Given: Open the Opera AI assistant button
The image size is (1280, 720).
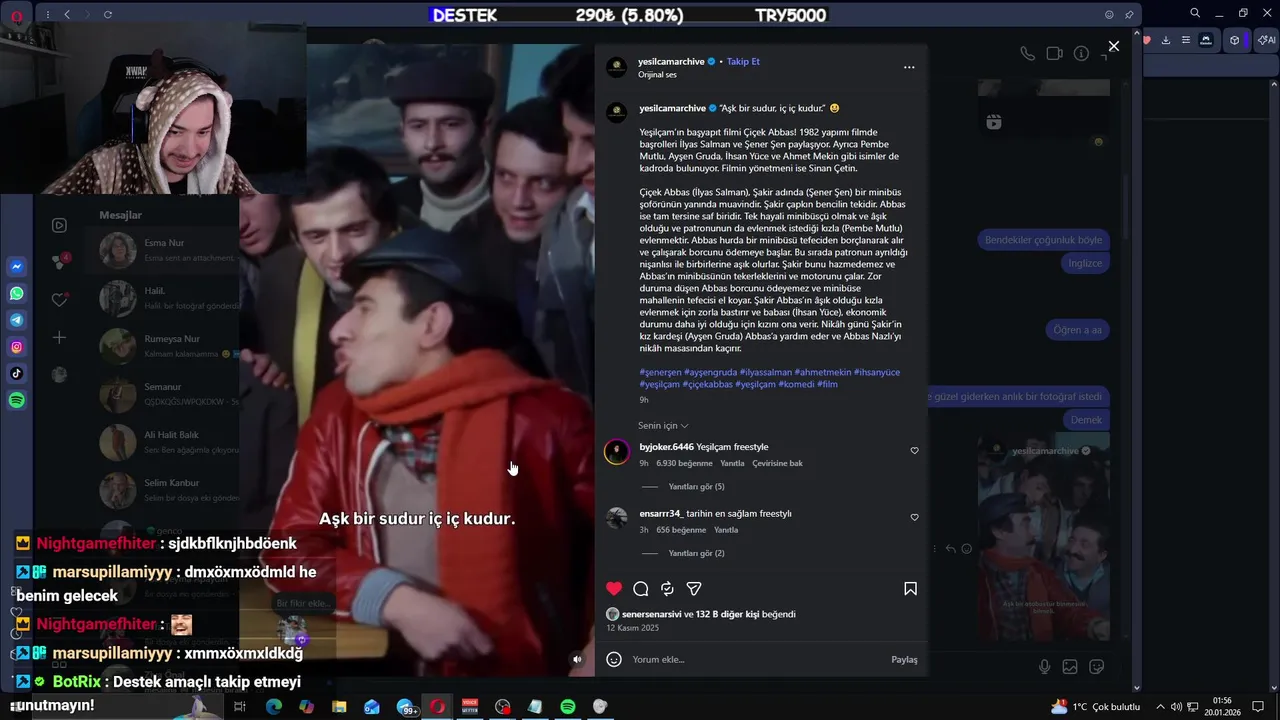Looking at the screenshot, I should click(1267, 40).
